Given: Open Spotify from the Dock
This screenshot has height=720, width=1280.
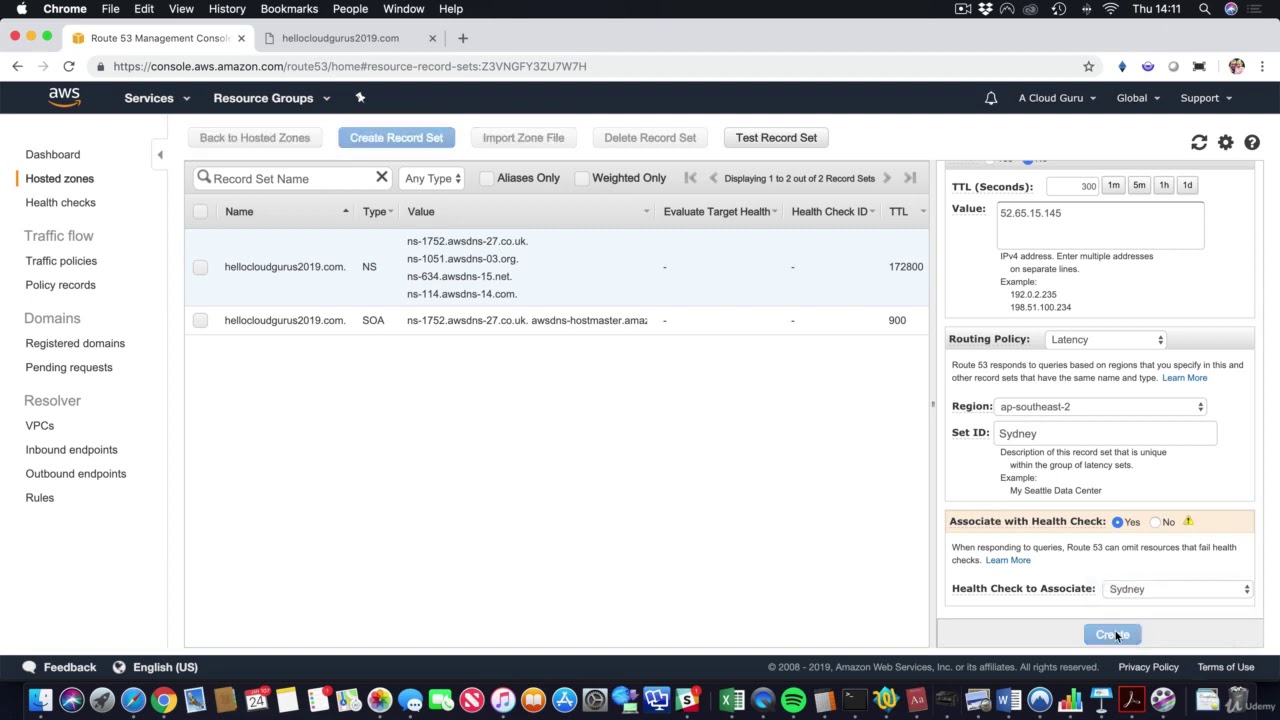Looking at the screenshot, I should [x=793, y=700].
